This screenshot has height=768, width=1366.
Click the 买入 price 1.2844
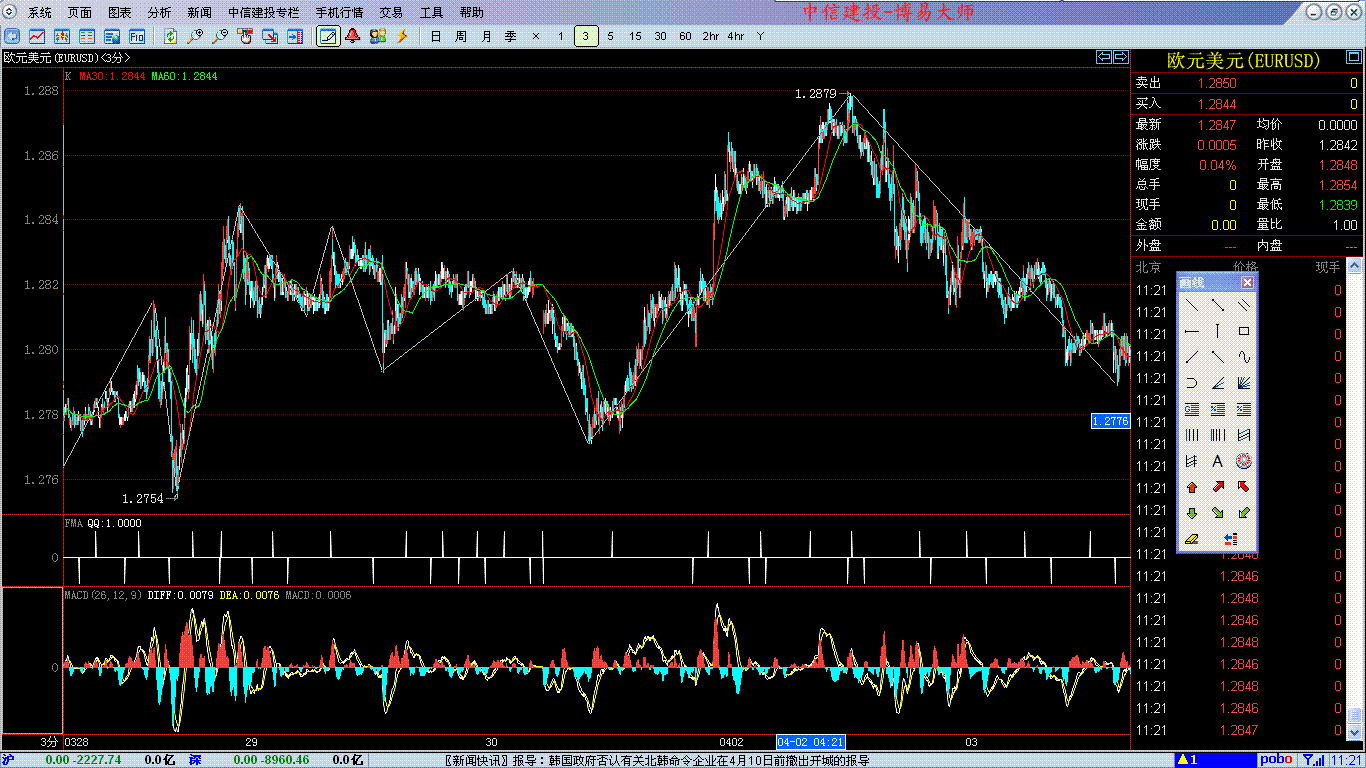[1217, 104]
